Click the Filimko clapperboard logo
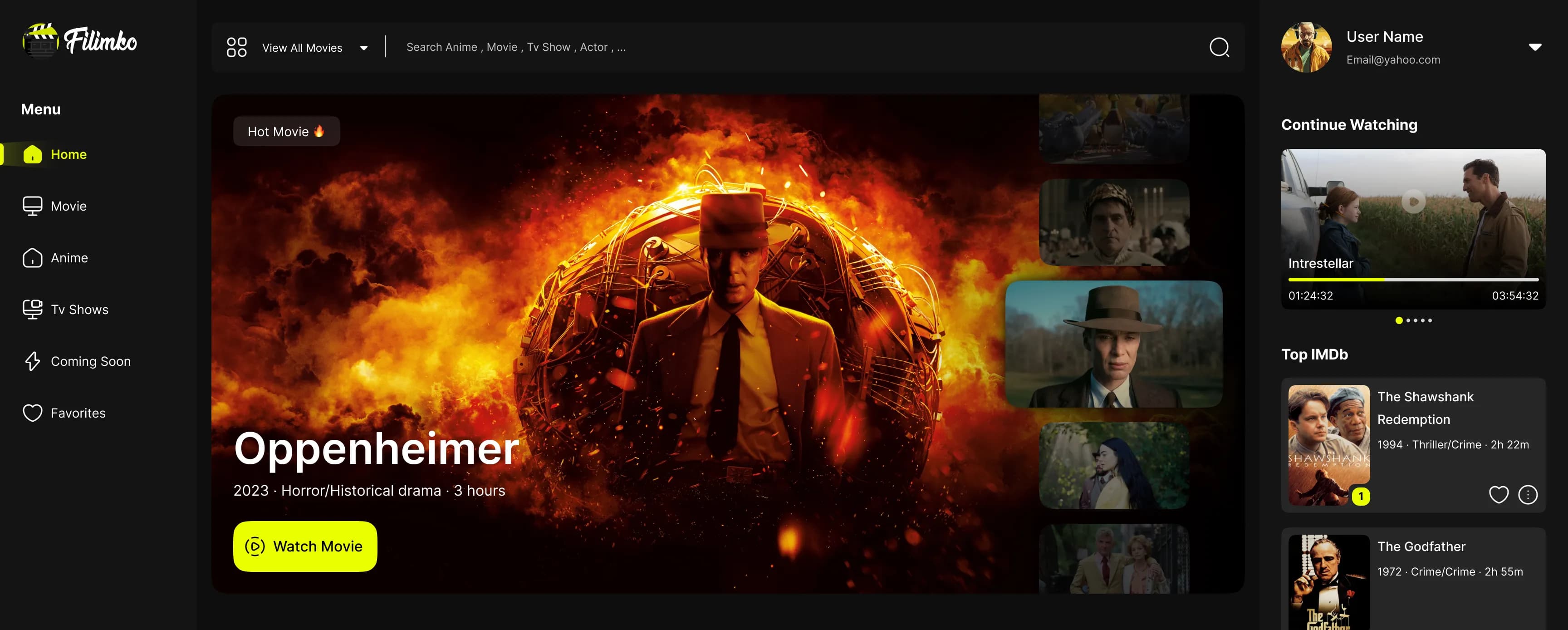Viewport: 1568px width, 630px height. [40, 41]
